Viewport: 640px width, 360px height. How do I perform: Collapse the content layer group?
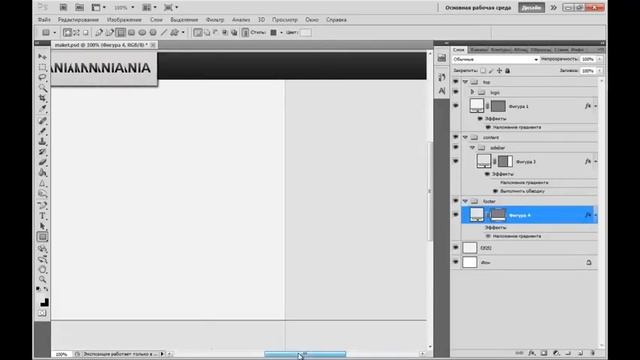(x=465, y=137)
